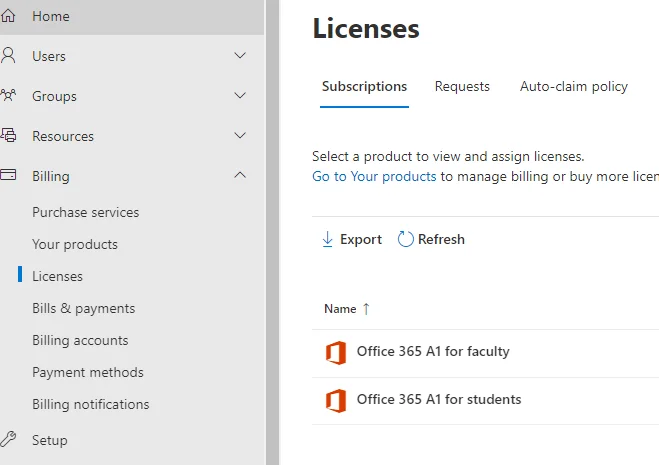
Task: Click the Resources label in sidebar
Action: click(x=63, y=136)
